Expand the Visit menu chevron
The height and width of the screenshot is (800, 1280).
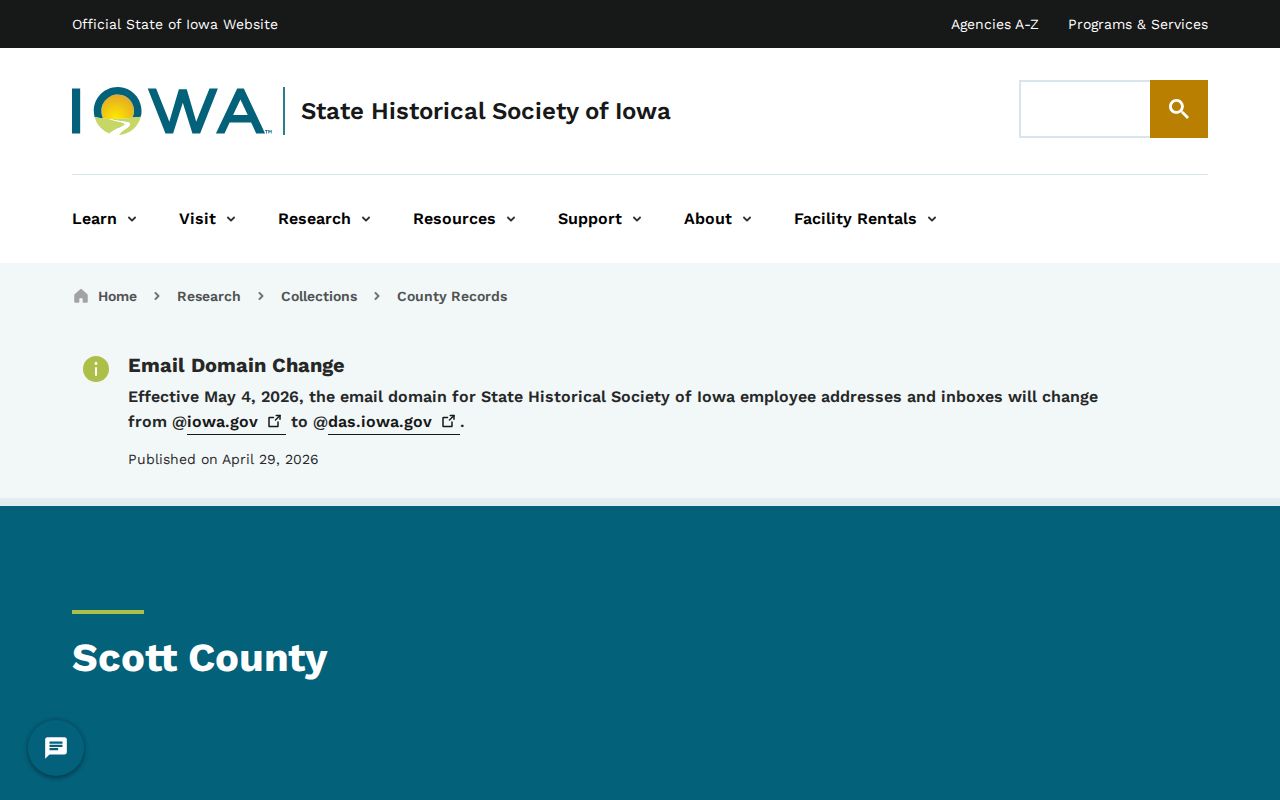click(231, 219)
